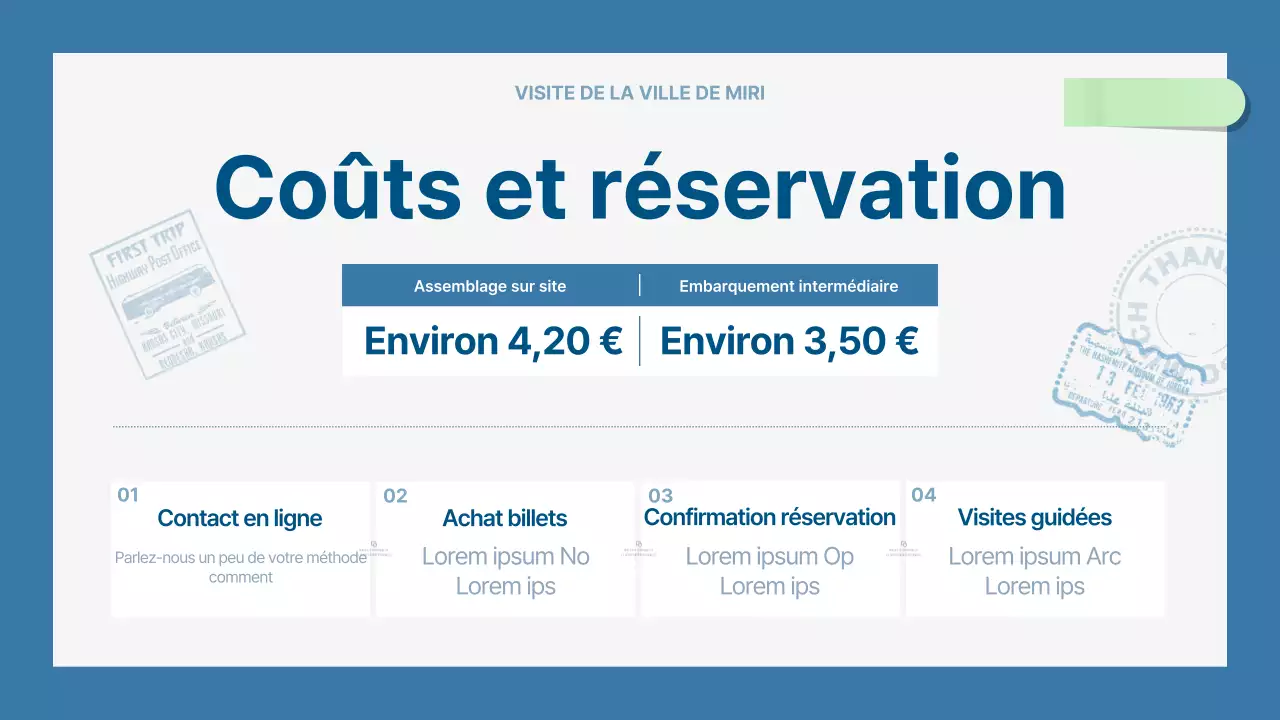This screenshot has height=720, width=1280.
Task: Select the "Parlez-nous un peu" description text
Action: pos(240,567)
